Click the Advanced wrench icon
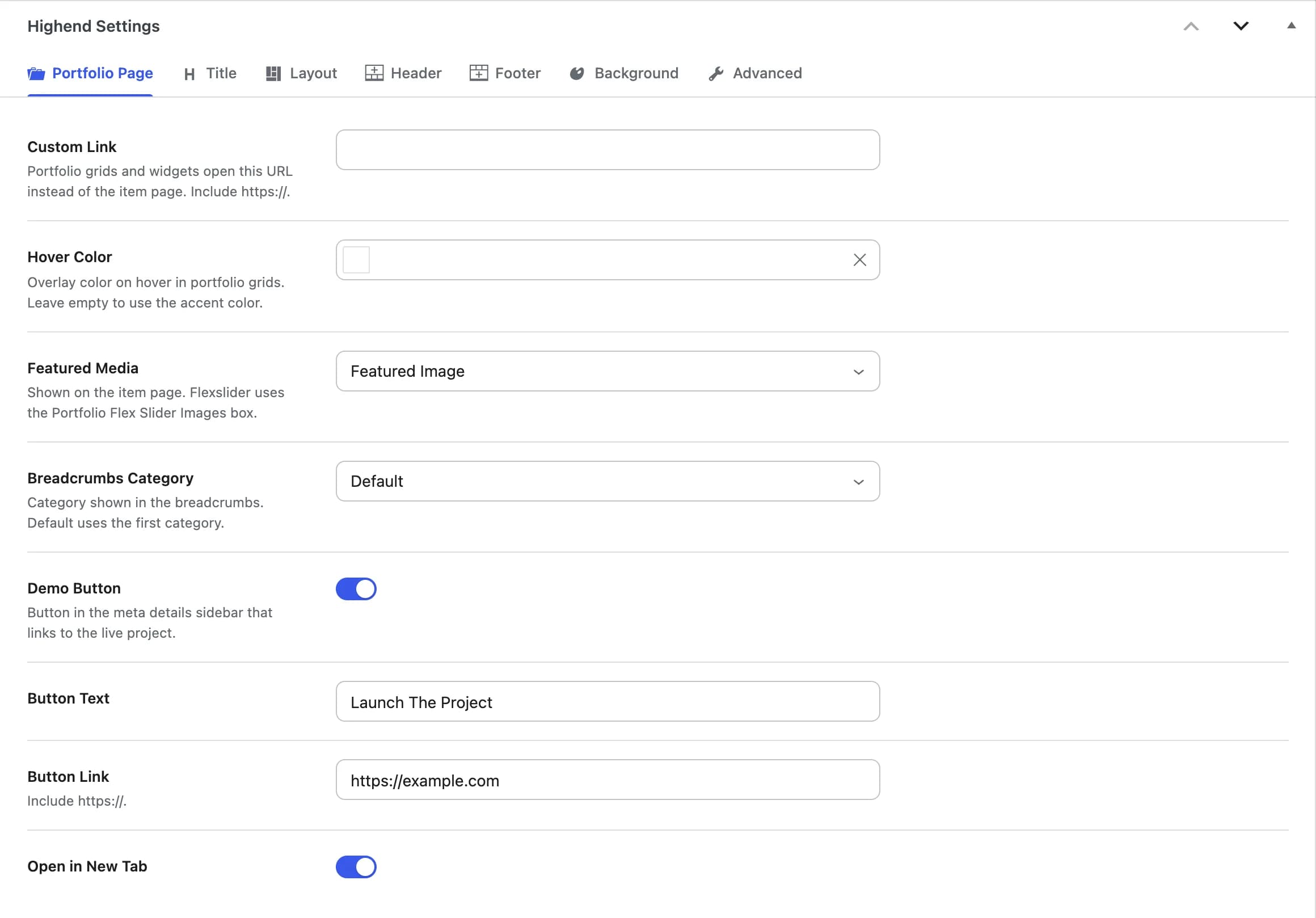Viewport: 1316px width, 918px height. point(716,73)
